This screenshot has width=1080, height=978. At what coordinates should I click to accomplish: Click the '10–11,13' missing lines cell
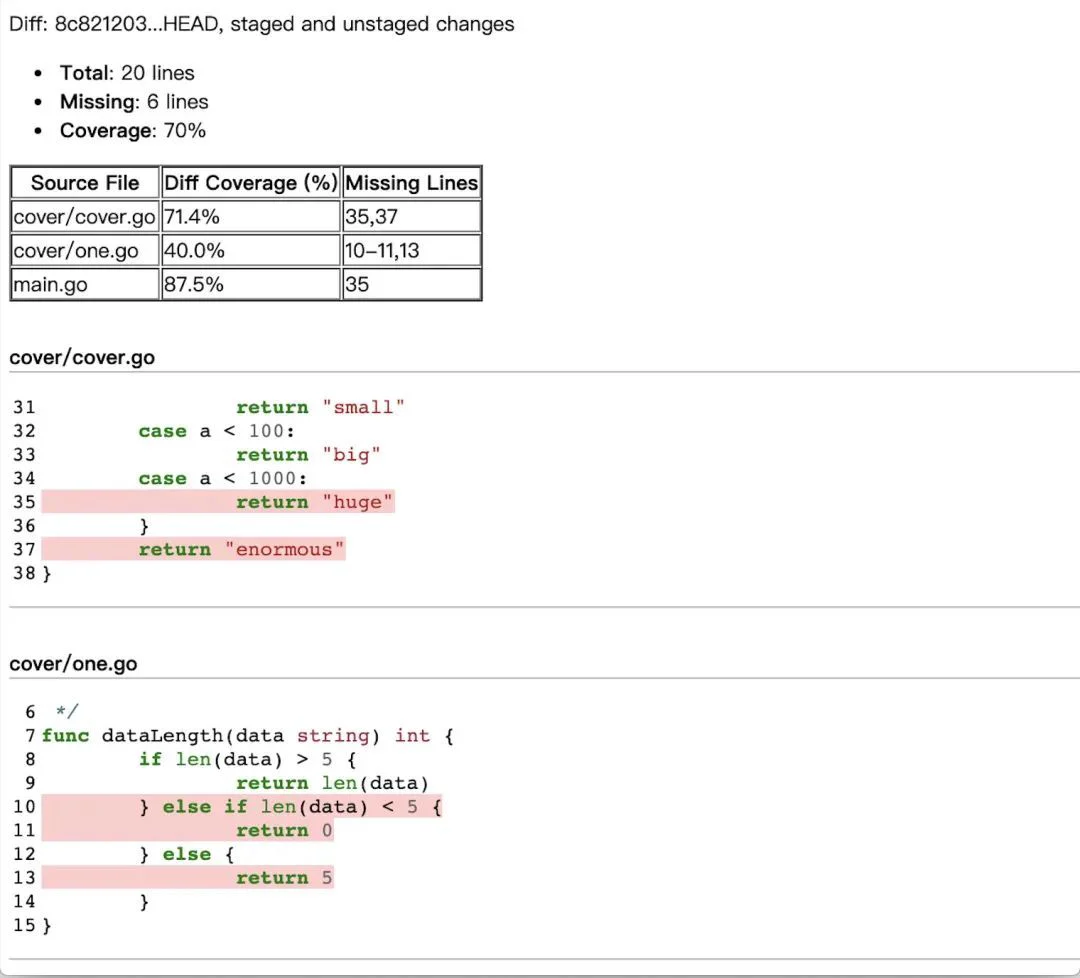pos(411,251)
